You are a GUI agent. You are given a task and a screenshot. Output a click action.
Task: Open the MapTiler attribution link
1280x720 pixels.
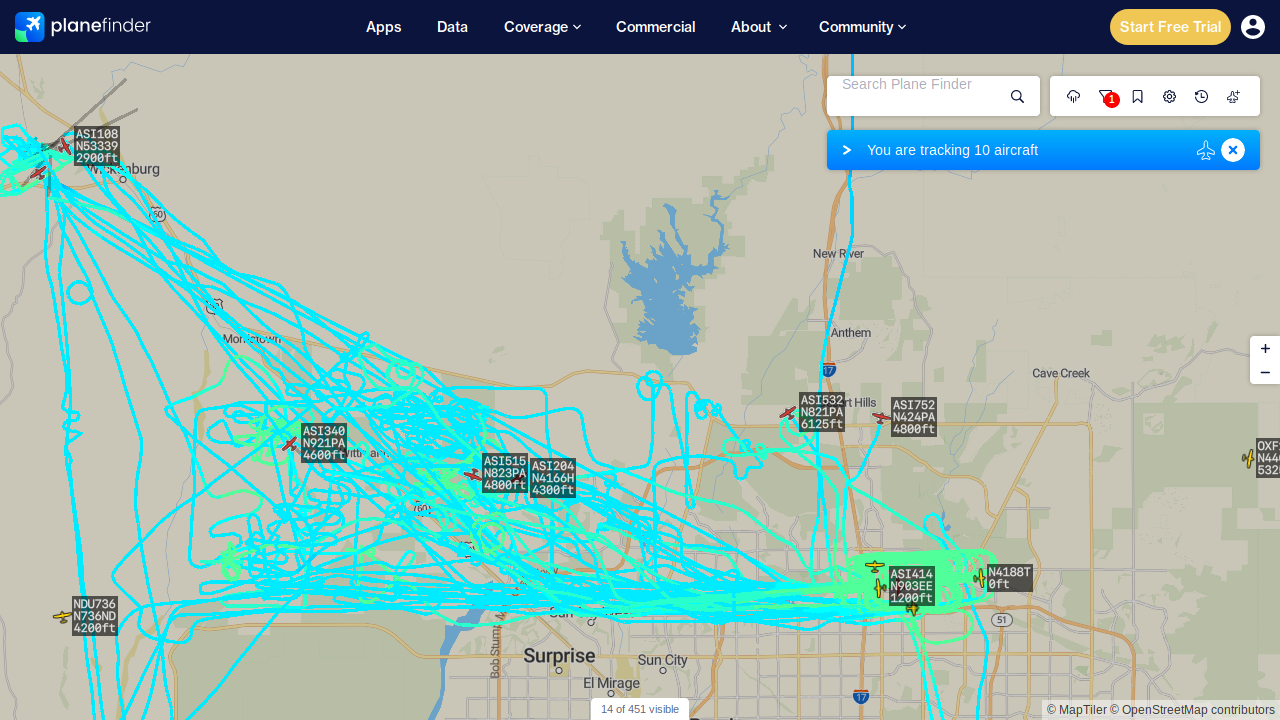point(1077,710)
